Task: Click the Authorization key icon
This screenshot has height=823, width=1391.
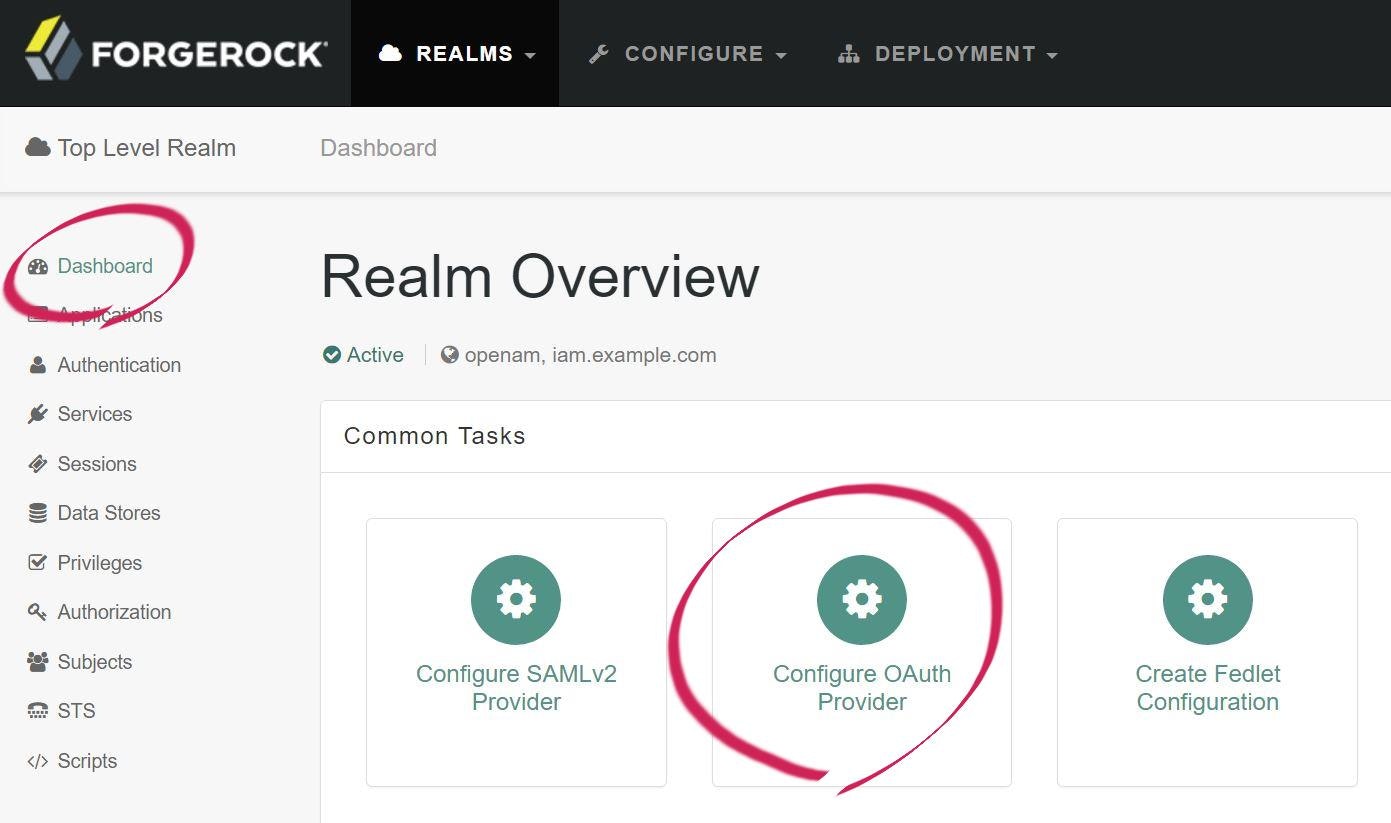Action: coord(38,612)
